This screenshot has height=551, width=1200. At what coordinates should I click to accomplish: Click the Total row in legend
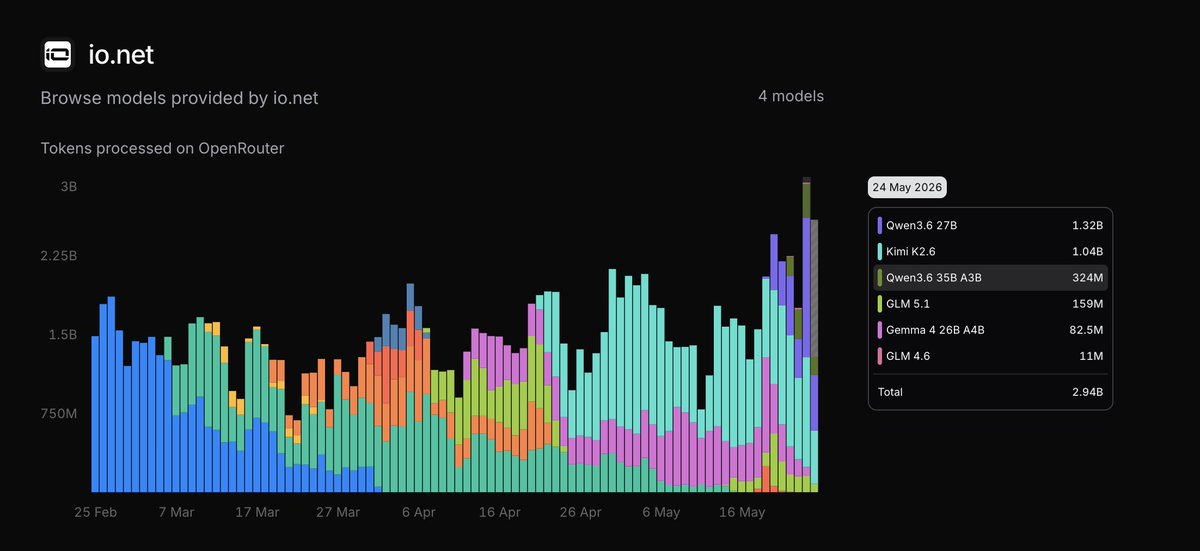(990, 392)
